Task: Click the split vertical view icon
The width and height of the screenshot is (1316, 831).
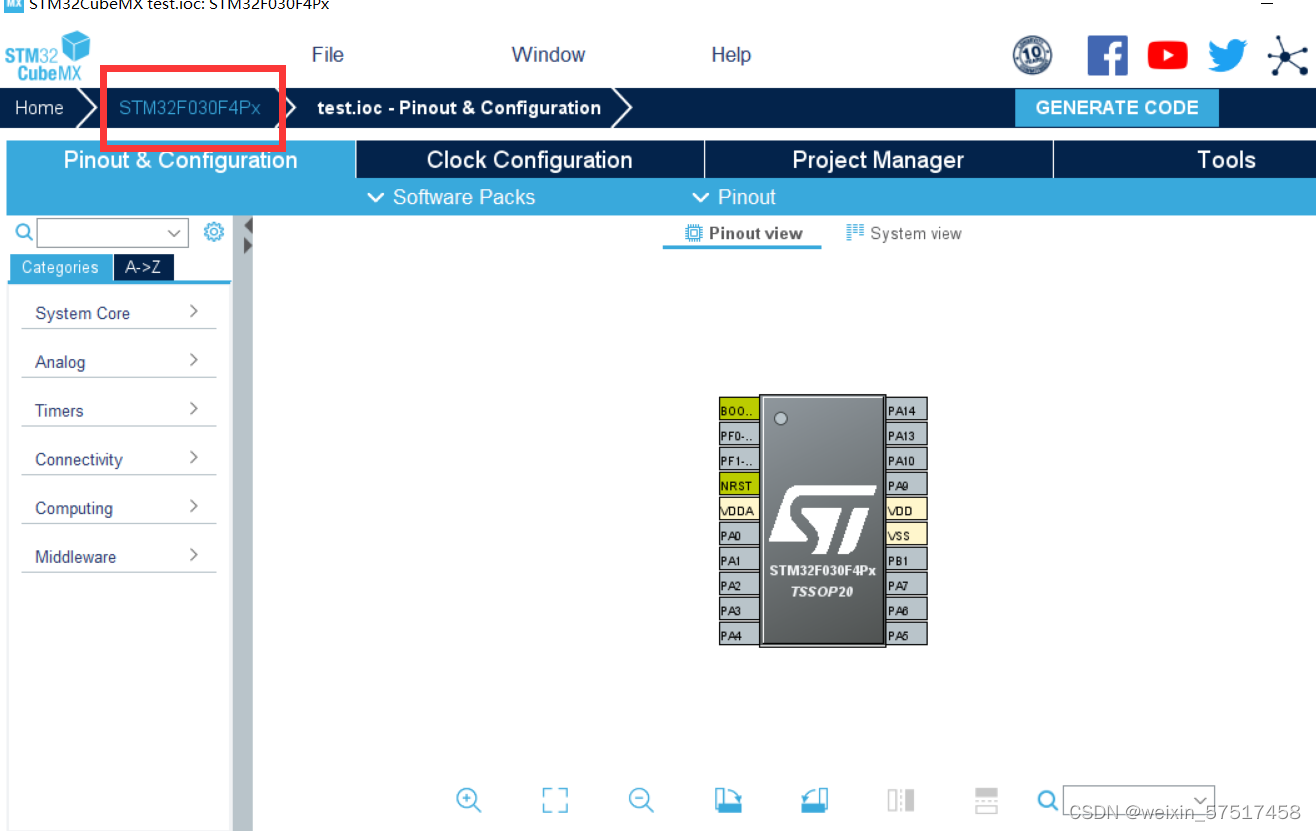Action: tap(900, 799)
